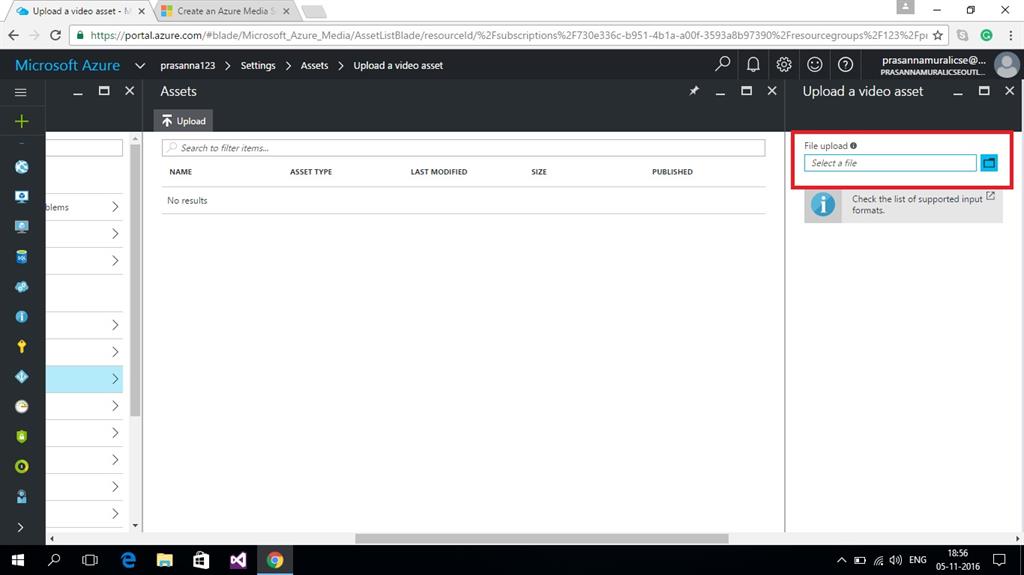The image size is (1024, 575).
Task: Sort assets by SIZE column header
Action: [x=539, y=172]
